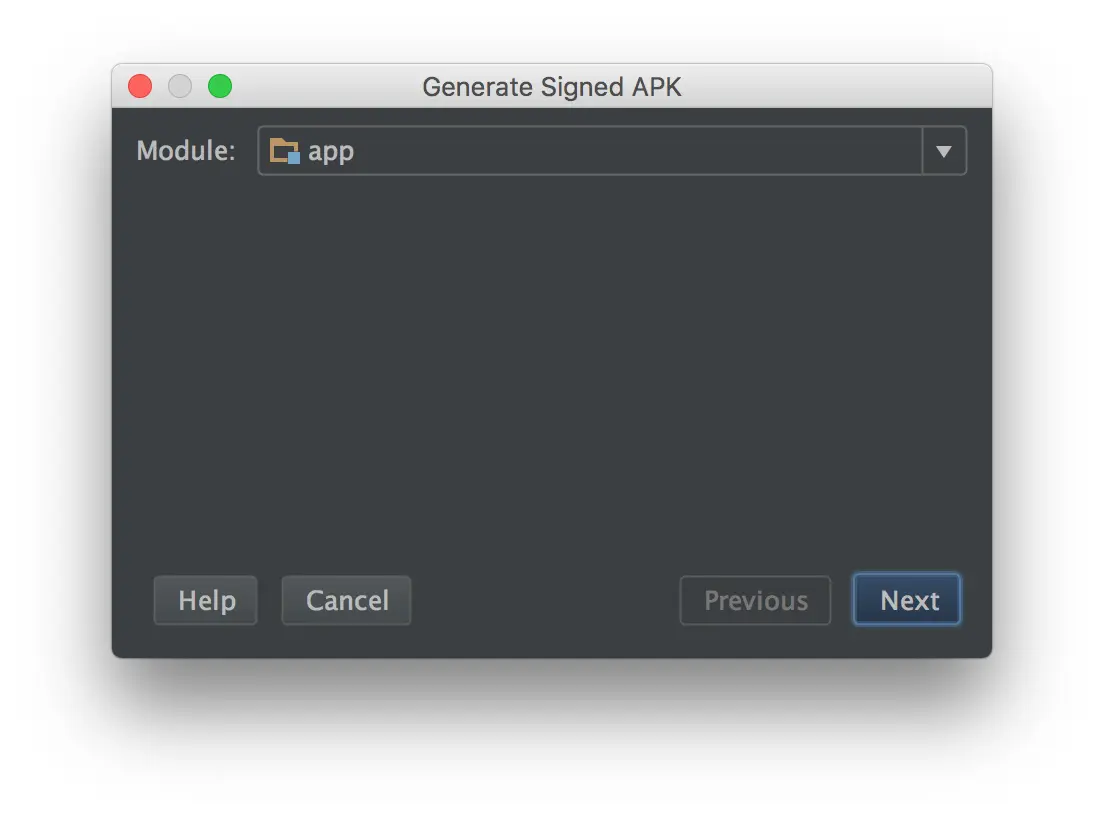The height and width of the screenshot is (818, 1104).
Task: Click the "app" text in the module field
Action: pos(331,151)
